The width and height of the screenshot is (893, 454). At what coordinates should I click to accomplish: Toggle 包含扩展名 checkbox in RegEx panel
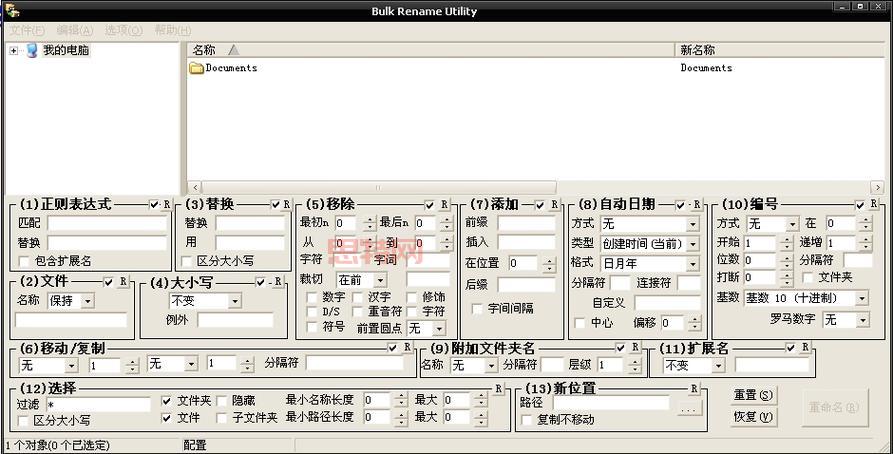(24, 261)
